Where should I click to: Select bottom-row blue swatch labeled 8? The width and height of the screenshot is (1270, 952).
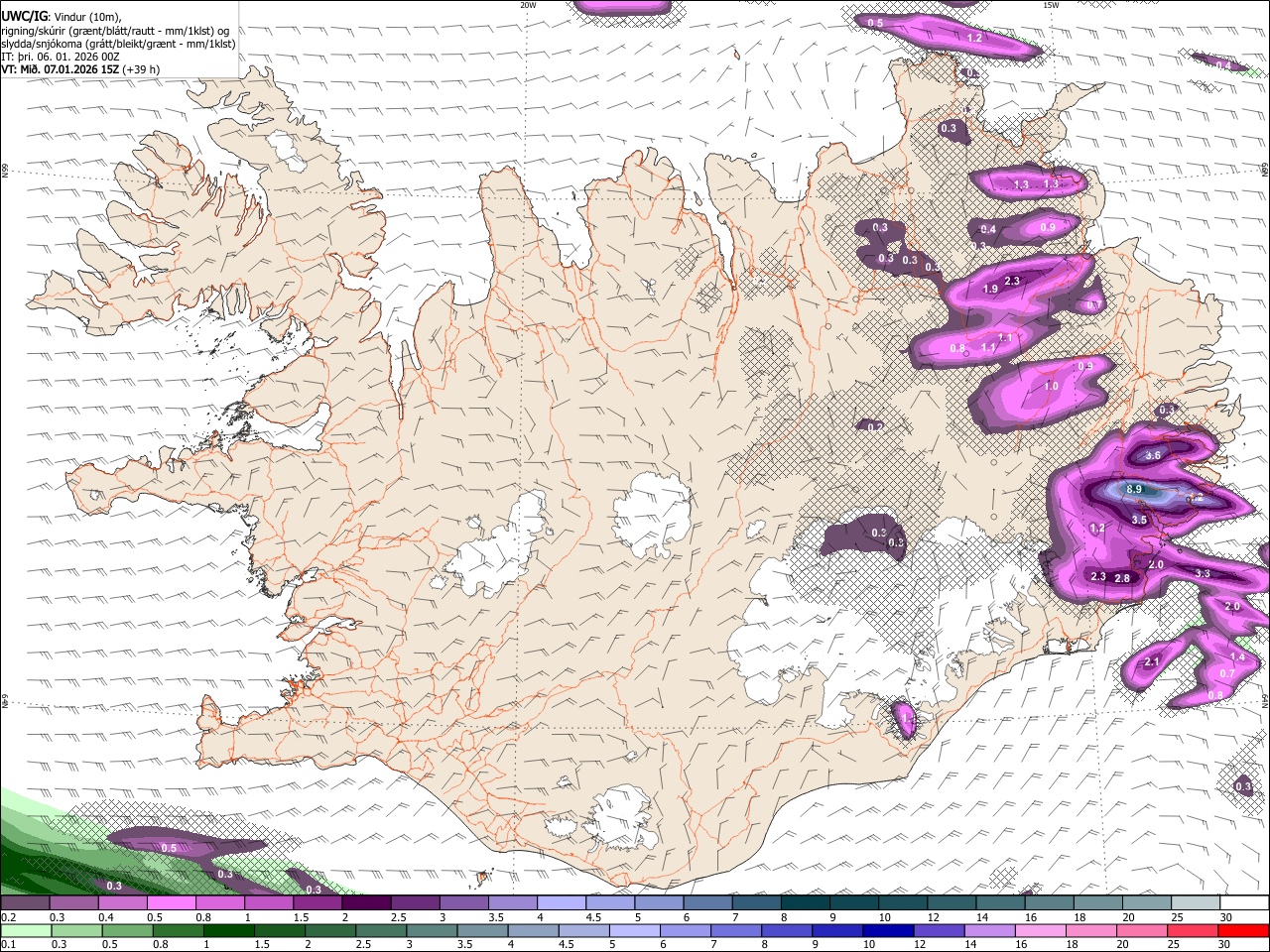coord(786,930)
